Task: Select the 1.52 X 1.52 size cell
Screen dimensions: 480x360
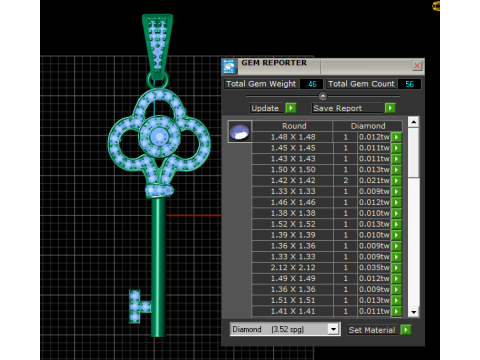Action: [x=293, y=224]
